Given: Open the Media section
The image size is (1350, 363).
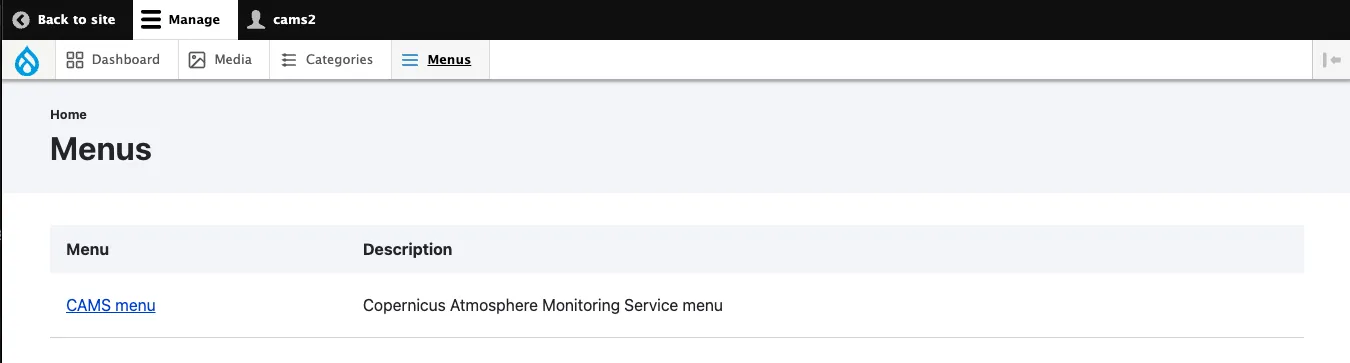Looking at the screenshot, I should (x=224, y=60).
